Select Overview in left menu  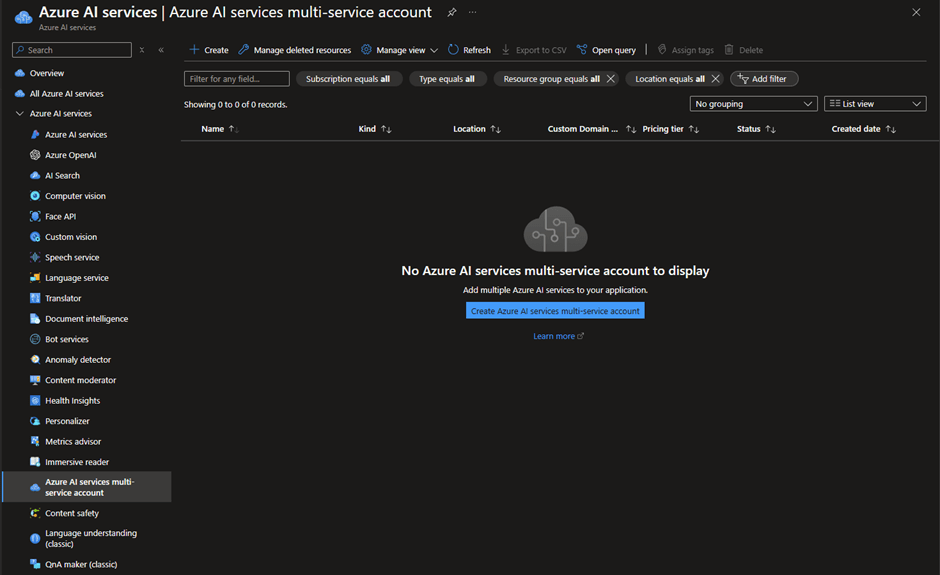[x=46, y=73]
